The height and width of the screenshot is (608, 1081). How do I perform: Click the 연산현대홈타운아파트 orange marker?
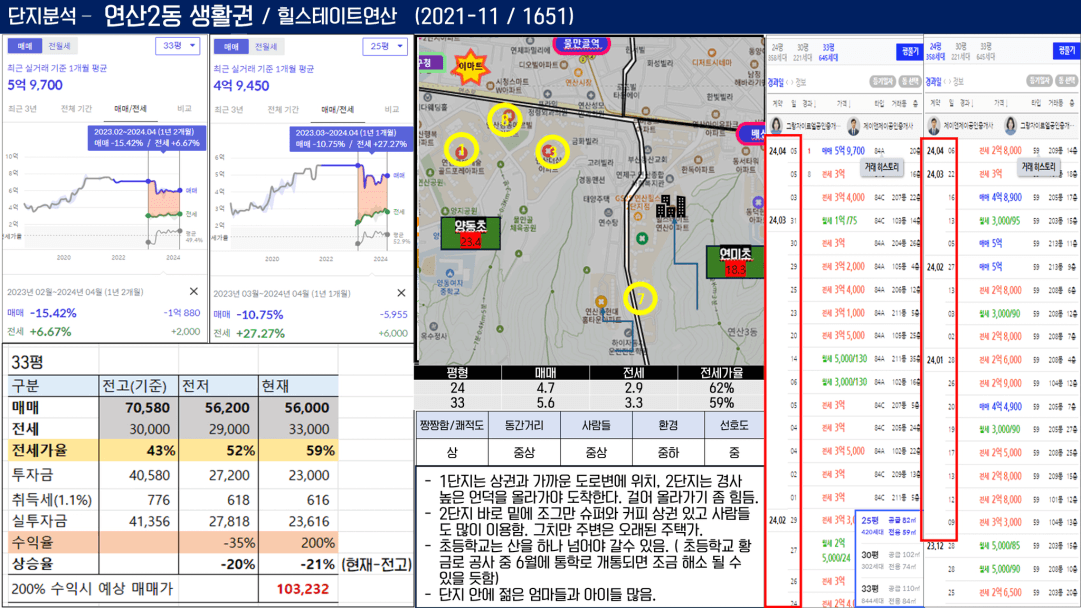[601, 301]
